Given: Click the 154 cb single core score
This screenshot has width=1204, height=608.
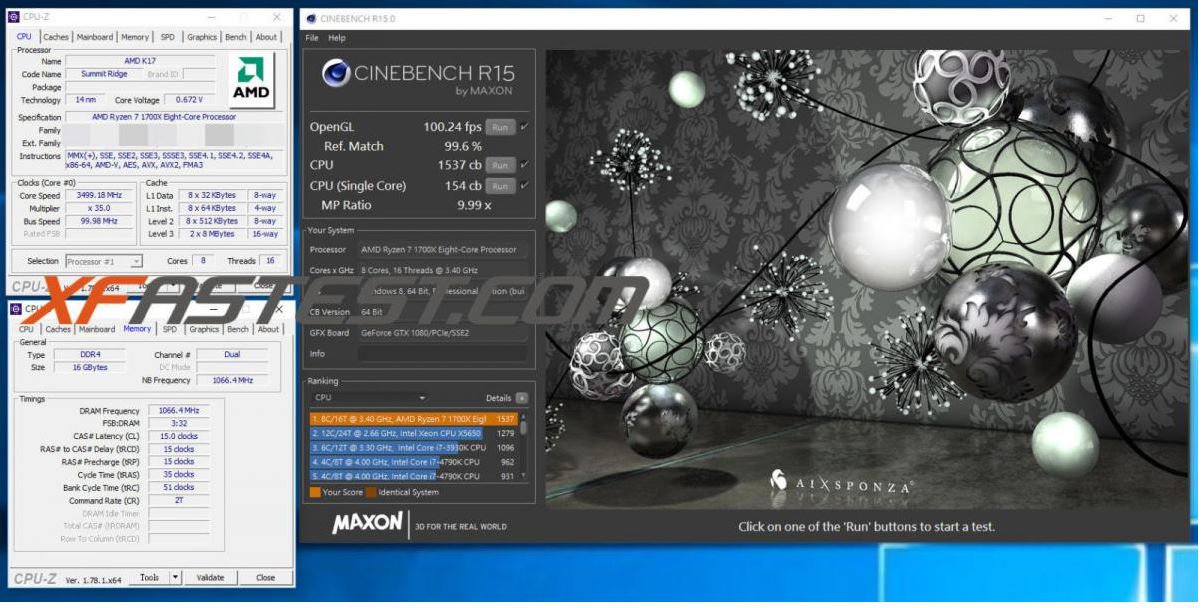Looking at the screenshot, I should coord(463,185).
